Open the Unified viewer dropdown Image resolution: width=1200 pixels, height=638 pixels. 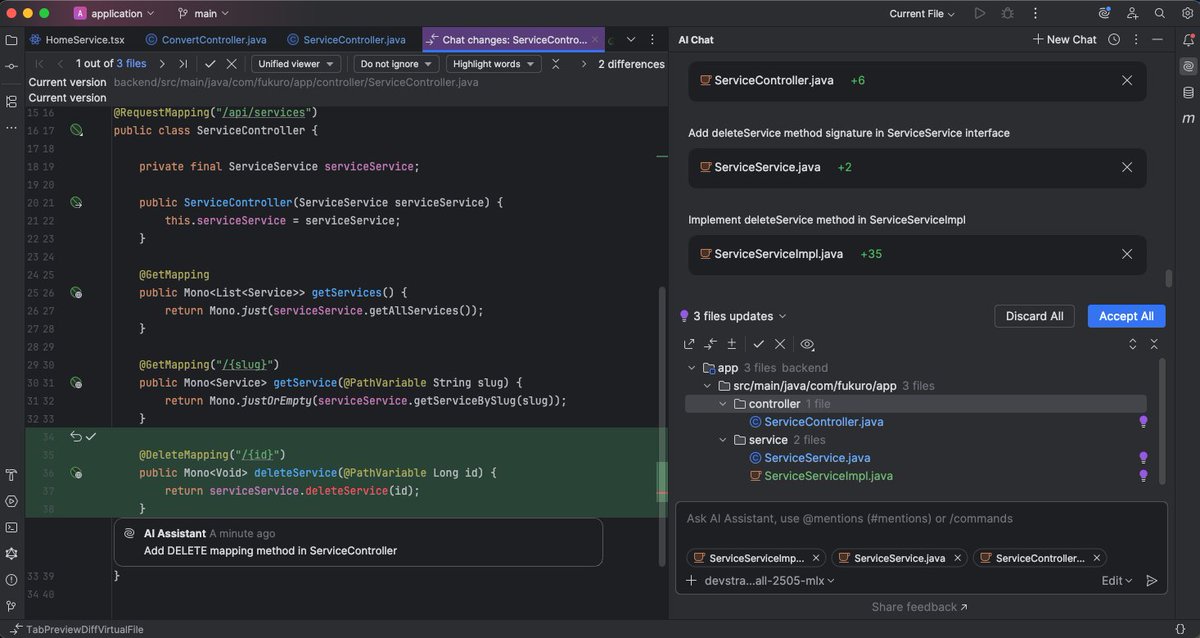[x=295, y=64]
